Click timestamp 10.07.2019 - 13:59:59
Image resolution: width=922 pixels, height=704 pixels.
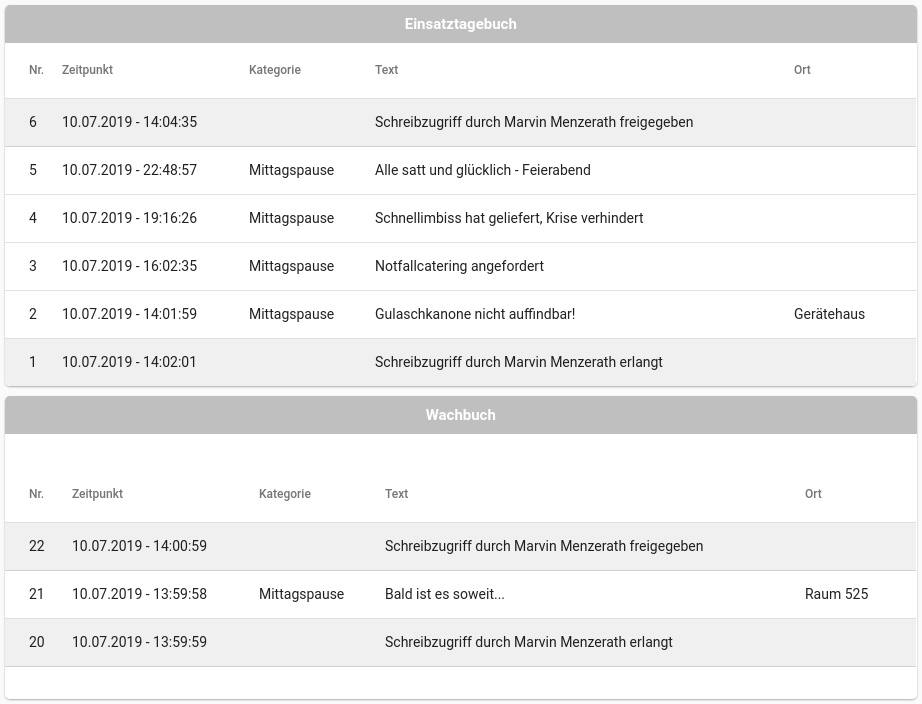pyautogui.click(x=139, y=642)
